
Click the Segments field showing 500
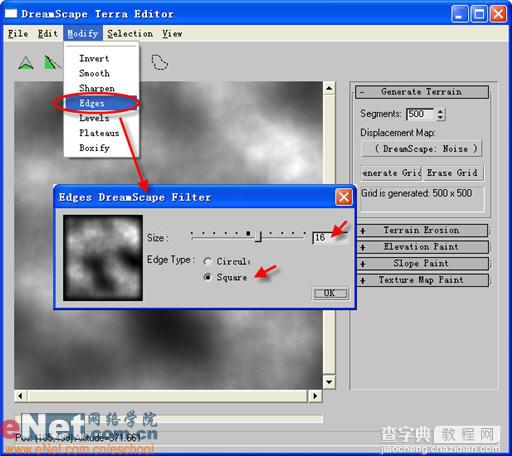[x=420, y=114]
